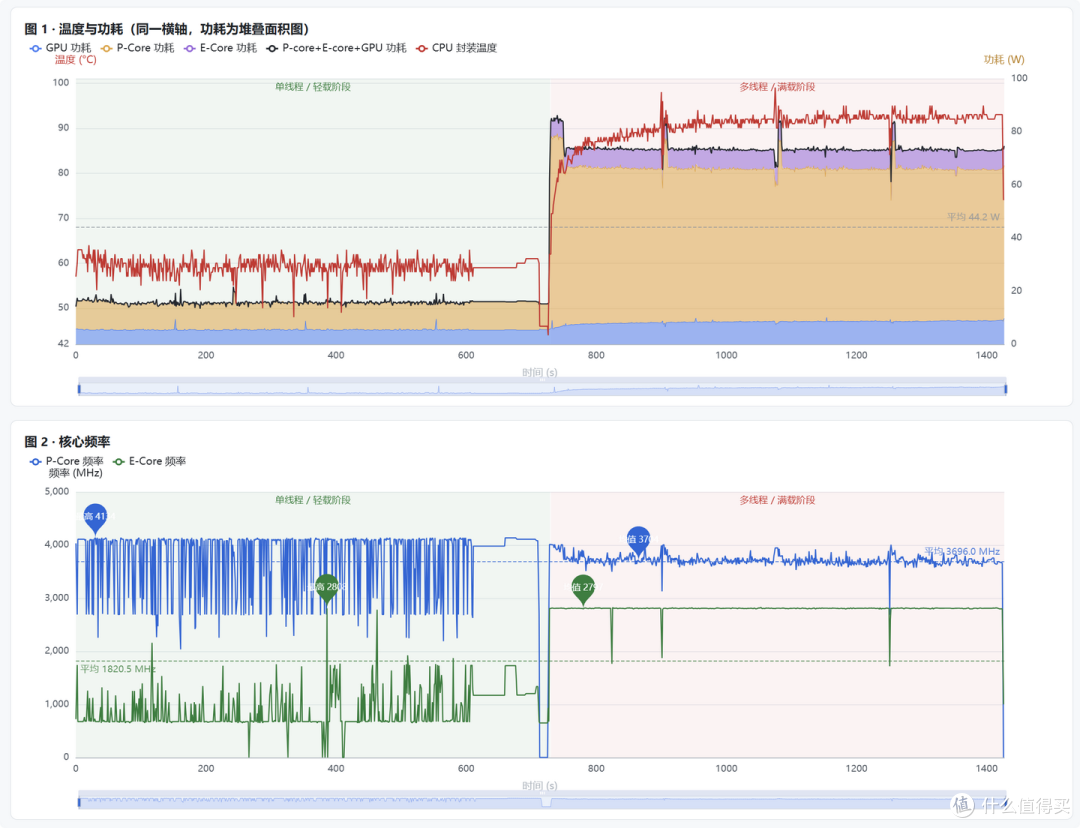Toggle the GPU 功耗 legend series
1080x828 pixels.
tap(61, 48)
